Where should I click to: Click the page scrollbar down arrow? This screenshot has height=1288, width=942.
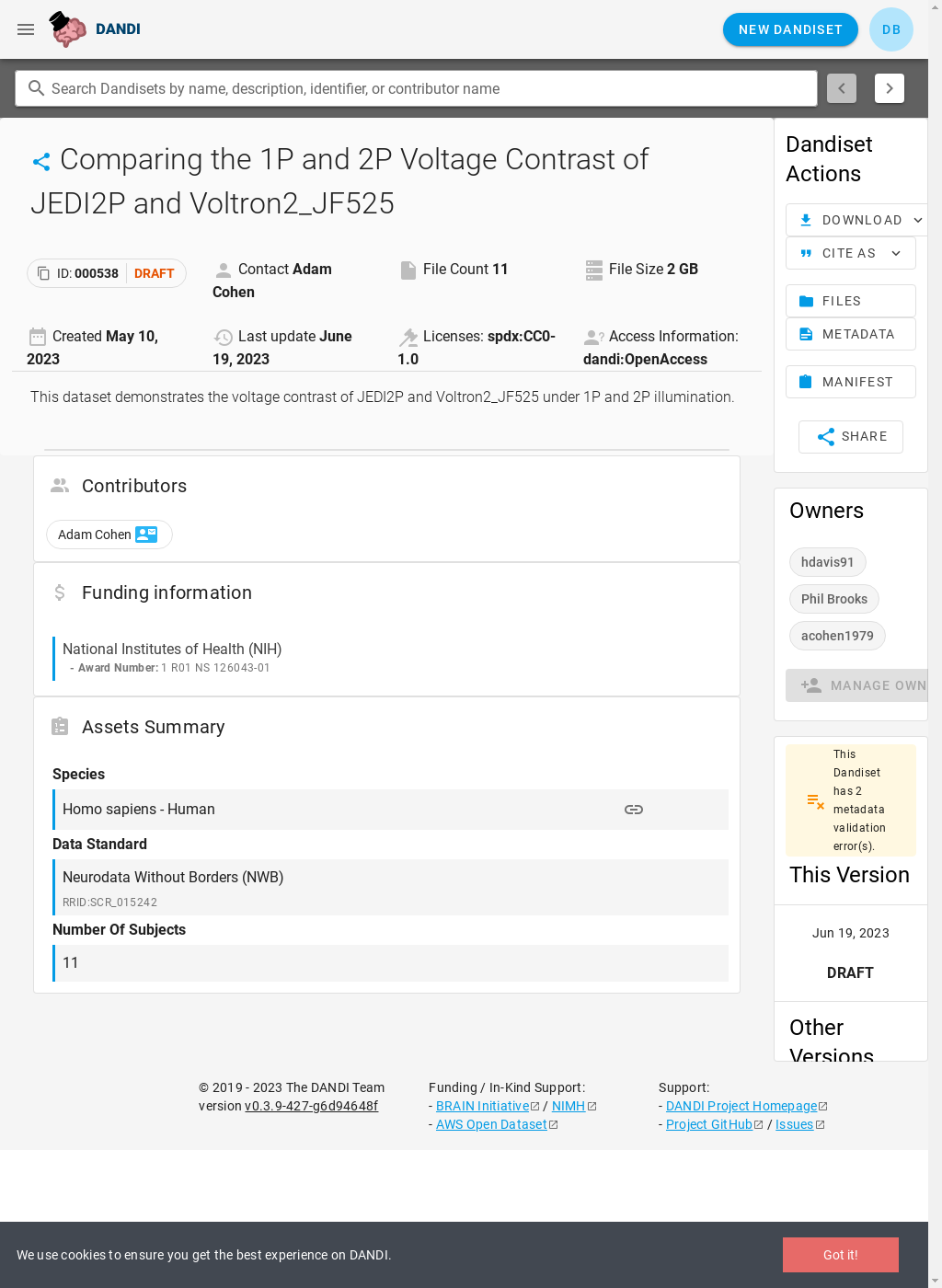tap(935, 1281)
